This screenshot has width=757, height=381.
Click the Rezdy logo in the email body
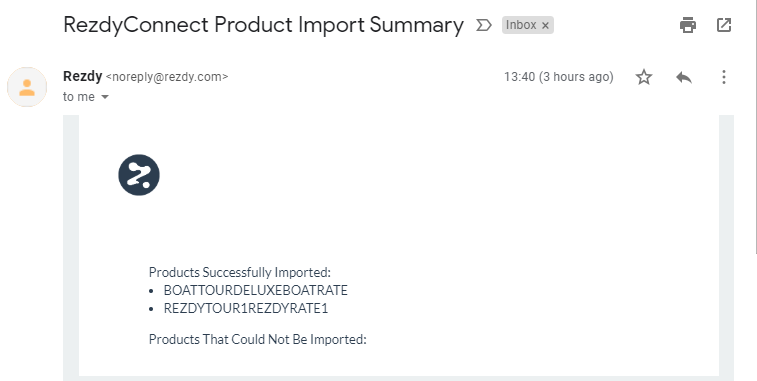(139, 175)
